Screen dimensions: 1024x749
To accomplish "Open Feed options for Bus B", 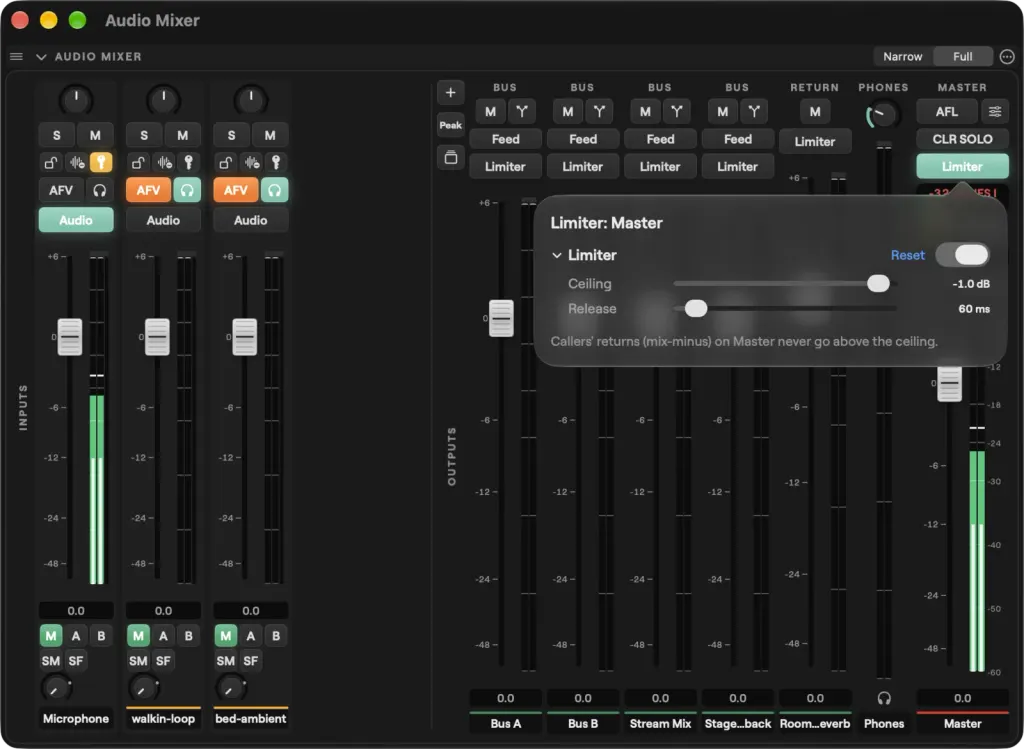I will click(583, 139).
